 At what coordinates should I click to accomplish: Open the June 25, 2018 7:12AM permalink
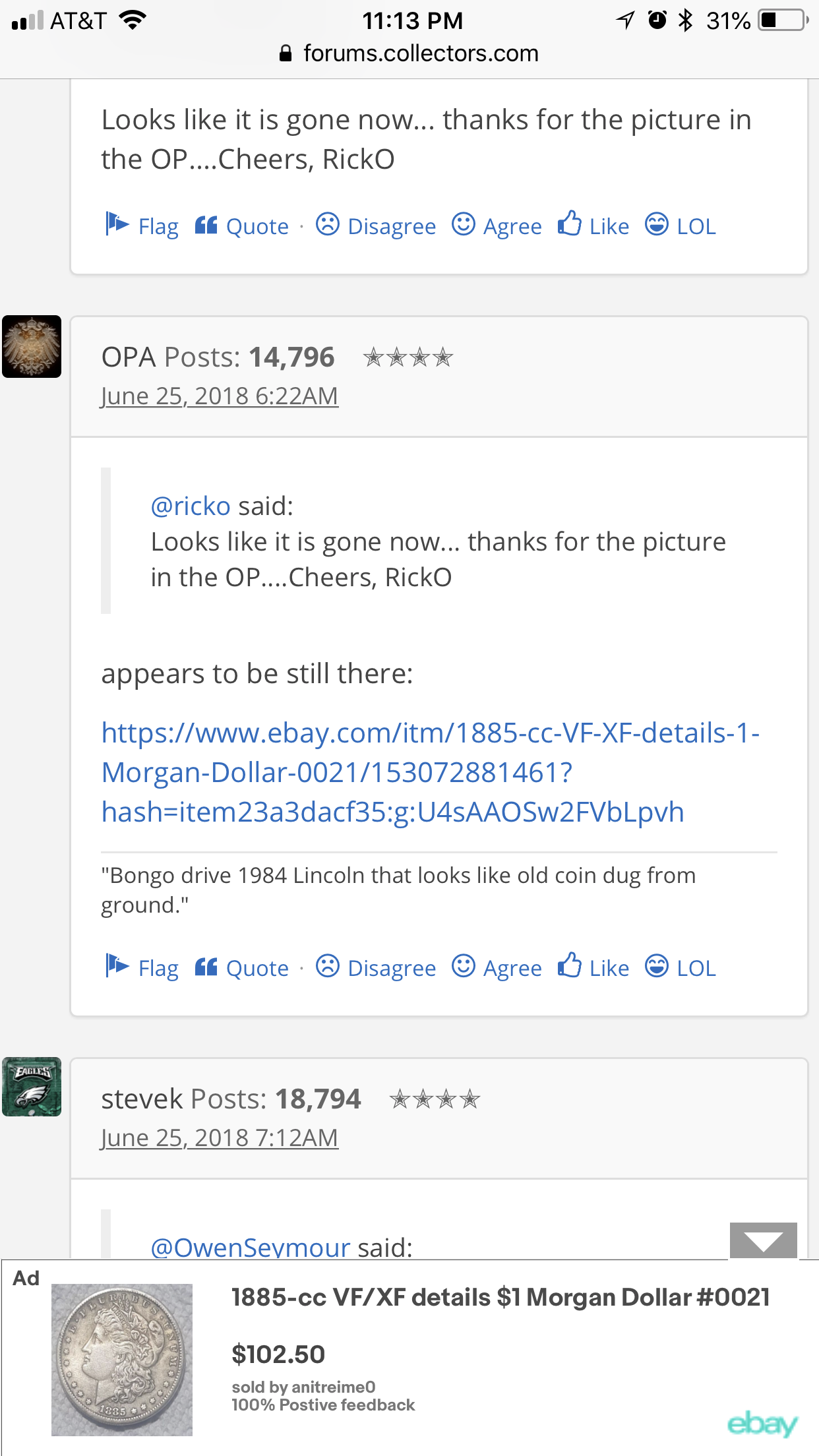click(x=219, y=1137)
